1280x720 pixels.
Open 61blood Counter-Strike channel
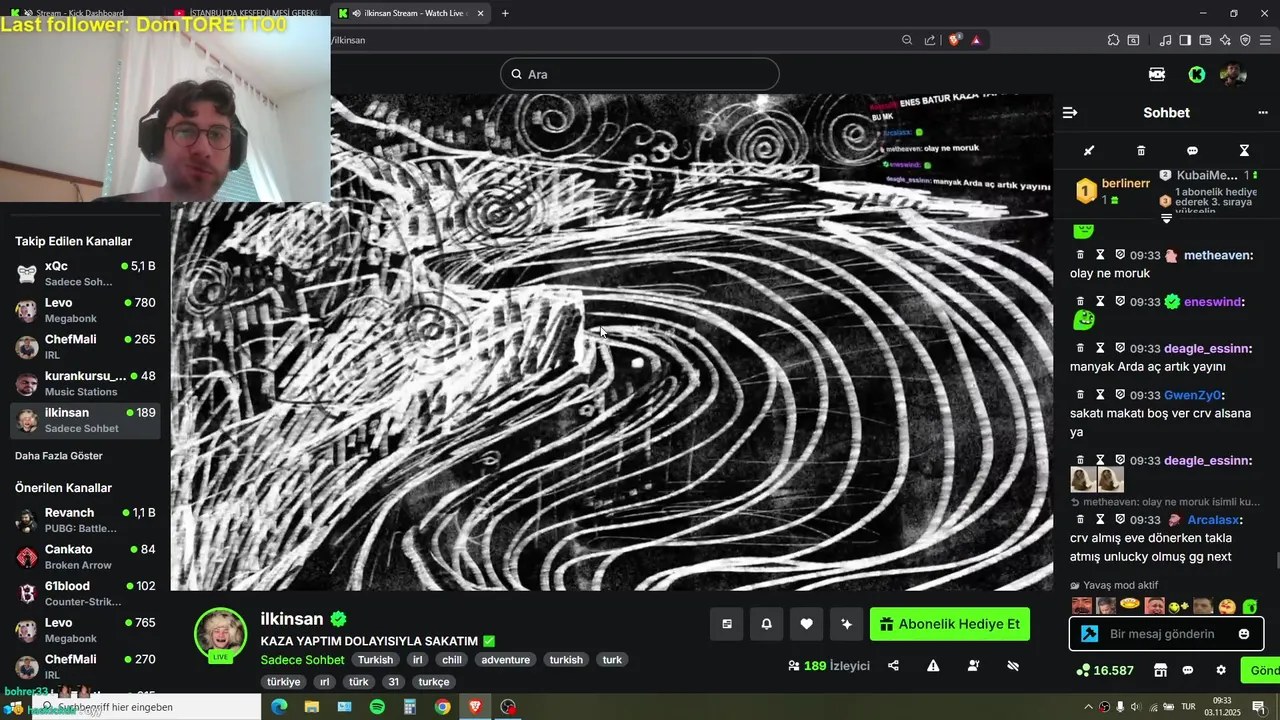(x=85, y=593)
